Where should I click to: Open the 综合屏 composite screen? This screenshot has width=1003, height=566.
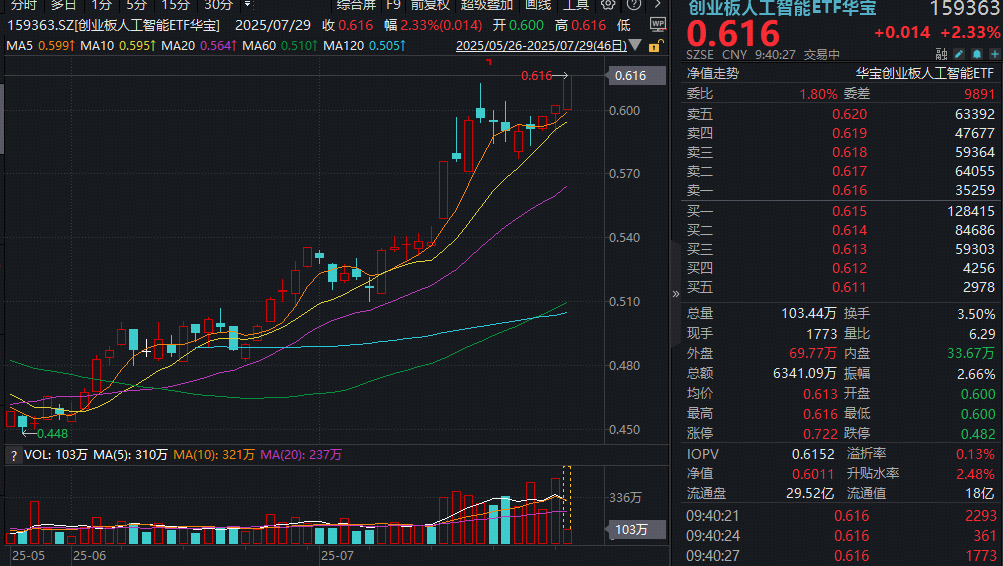click(356, 4)
